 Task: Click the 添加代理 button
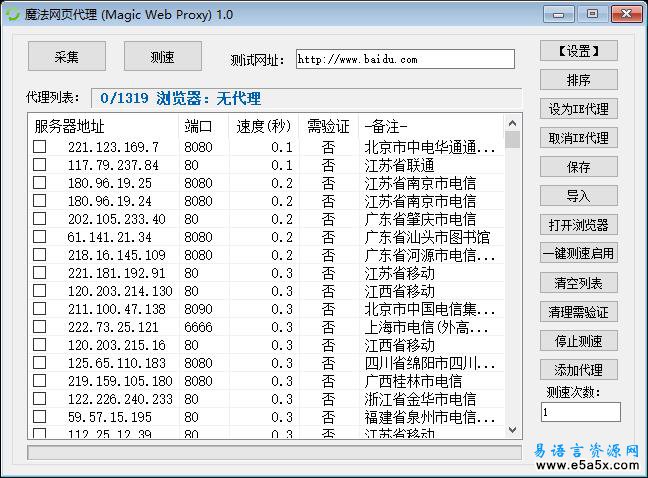pos(579,370)
